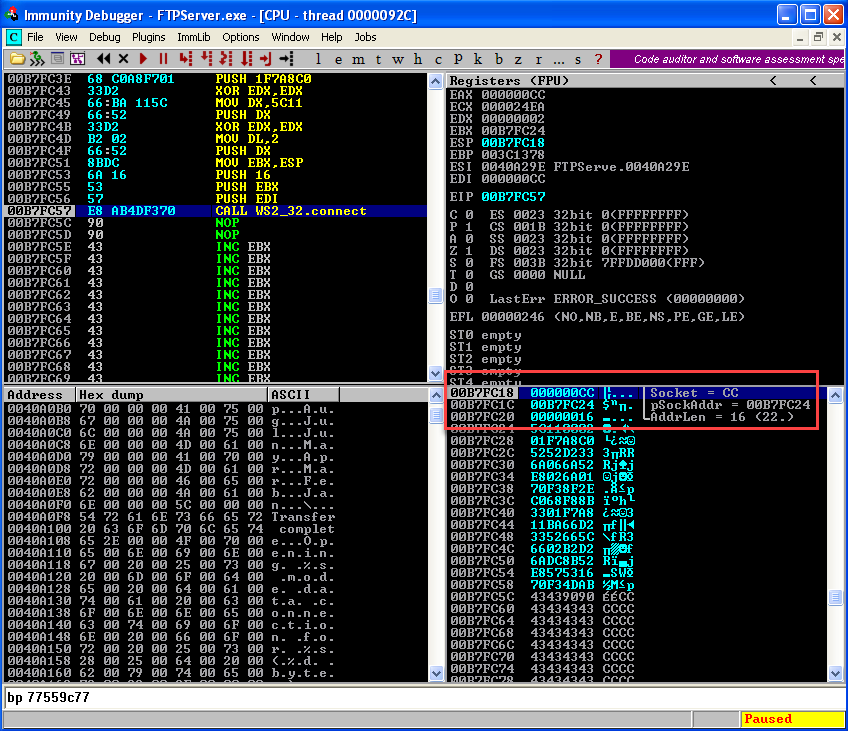Show Threads with the 't' button

[x=378, y=59]
